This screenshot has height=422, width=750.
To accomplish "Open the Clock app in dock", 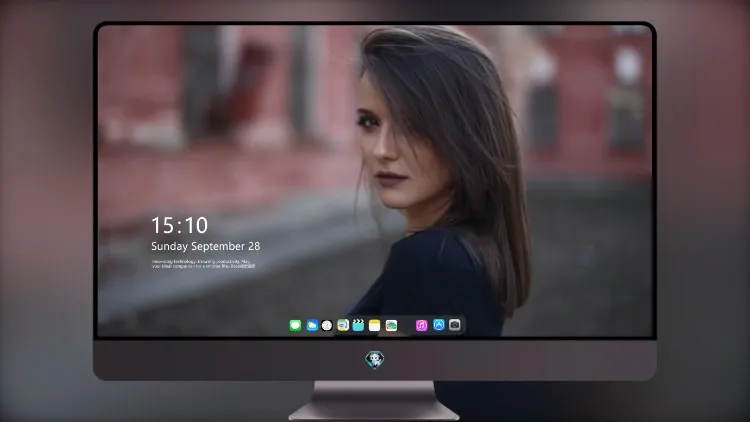I will tap(327, 325).
